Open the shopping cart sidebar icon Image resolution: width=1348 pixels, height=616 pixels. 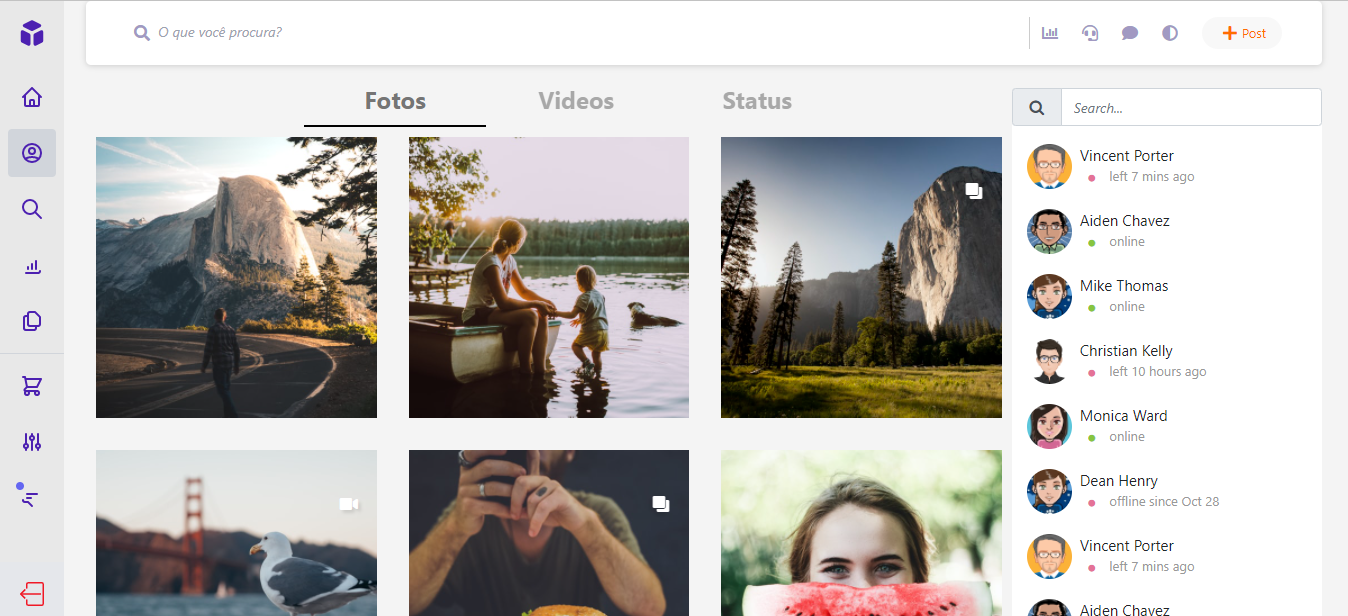click(32, 386)
